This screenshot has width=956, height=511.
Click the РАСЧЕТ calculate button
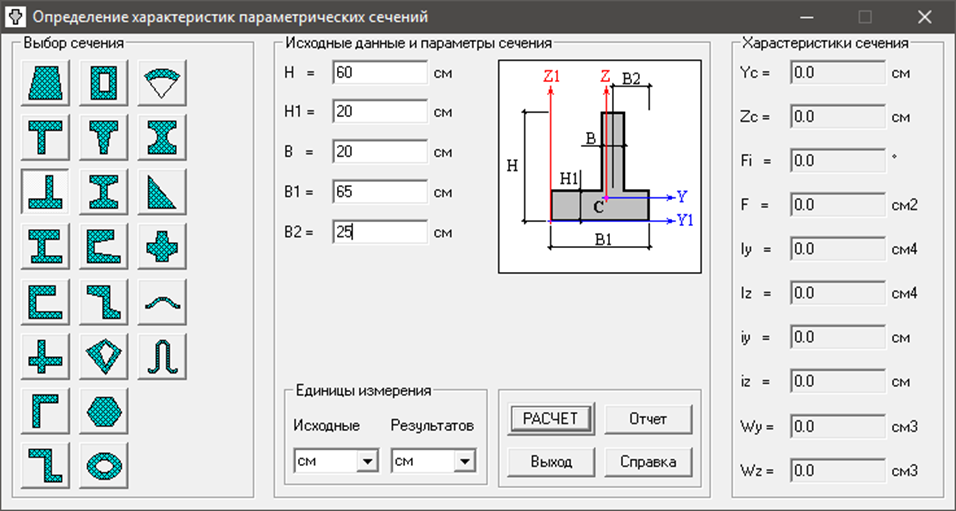pos(551,419)
